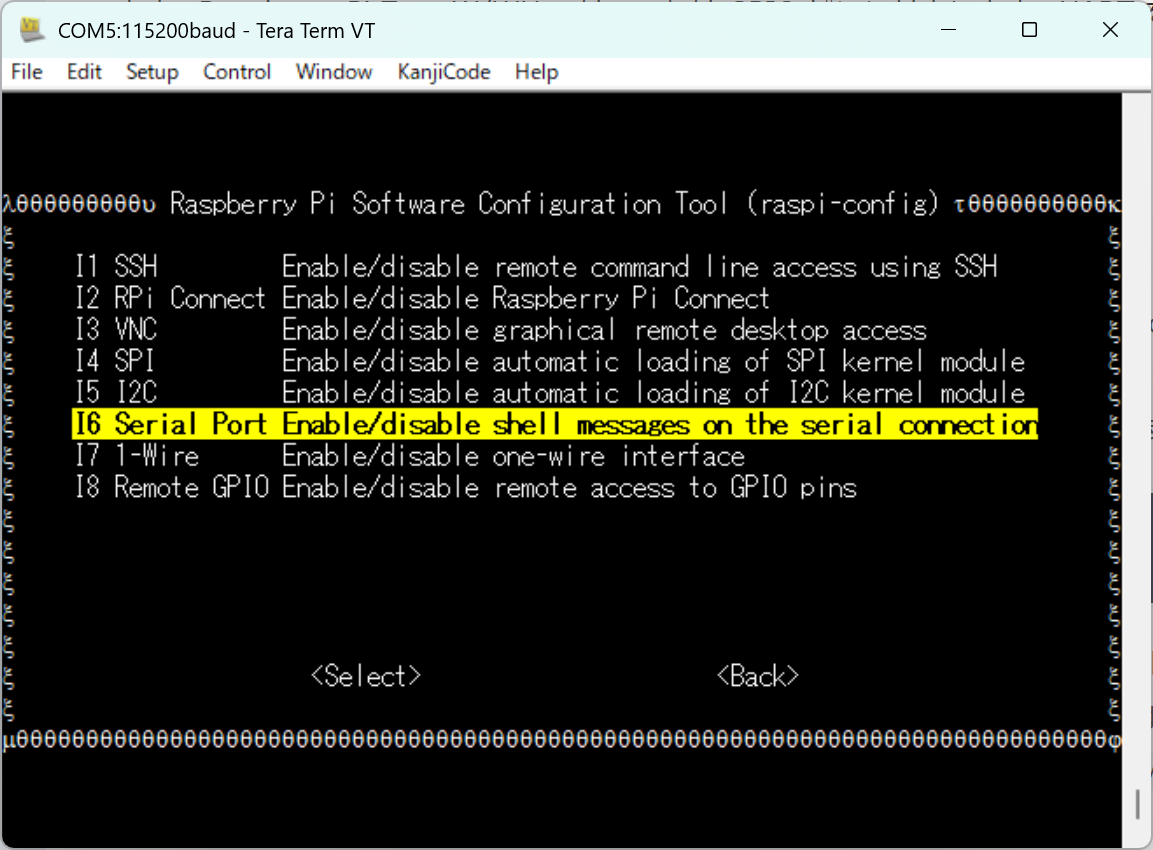1153x850 pixels.
Task: Select the I8 Remote GPIO row
Action: 466,488
